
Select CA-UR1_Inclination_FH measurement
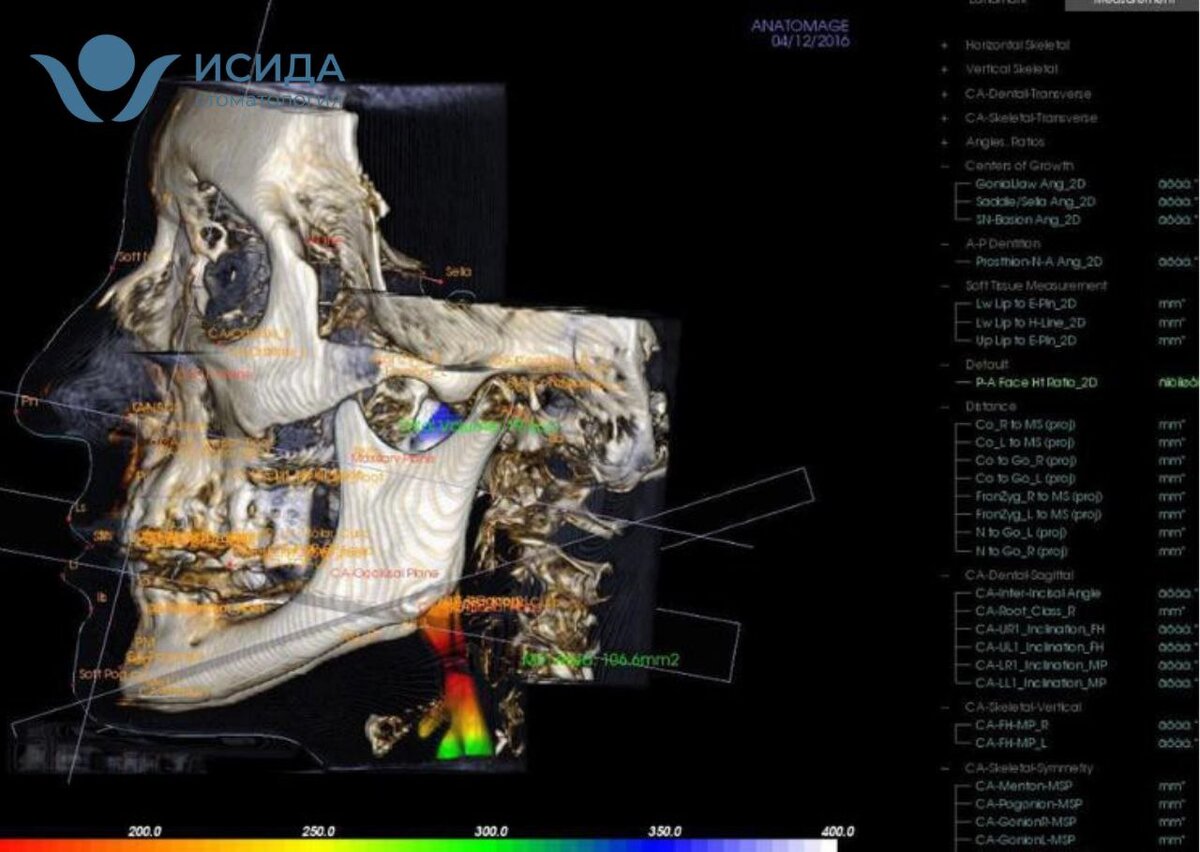1041,630
